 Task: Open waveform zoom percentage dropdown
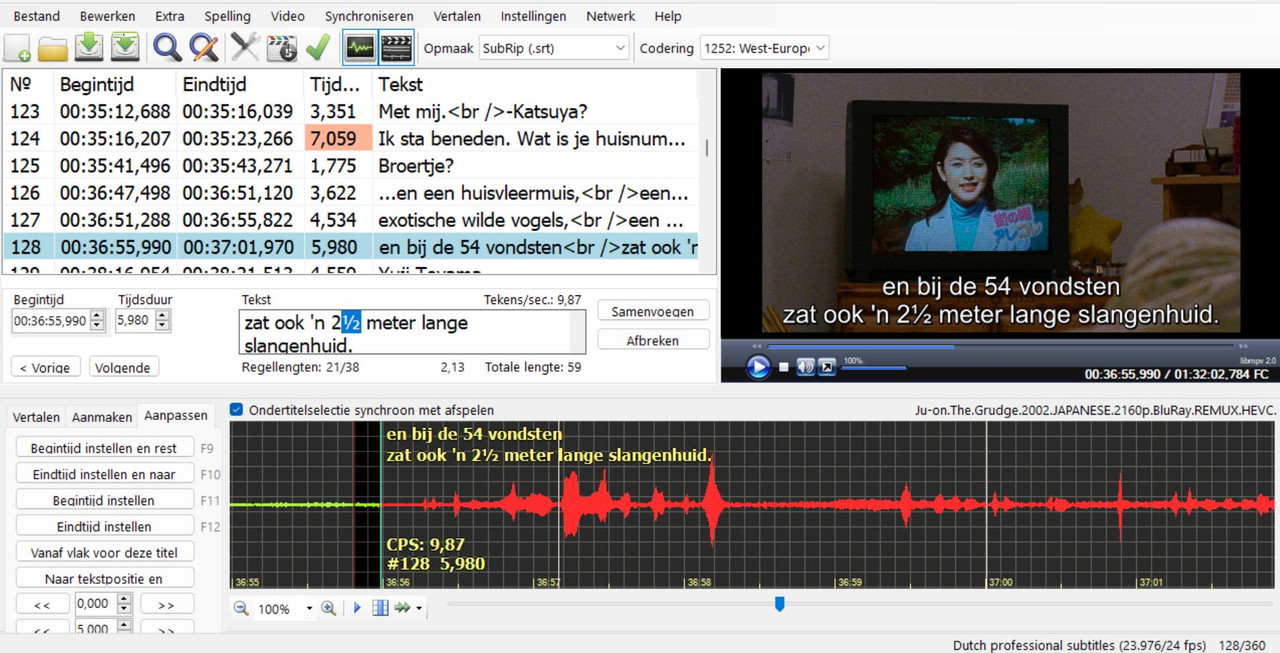click(309, 609)
